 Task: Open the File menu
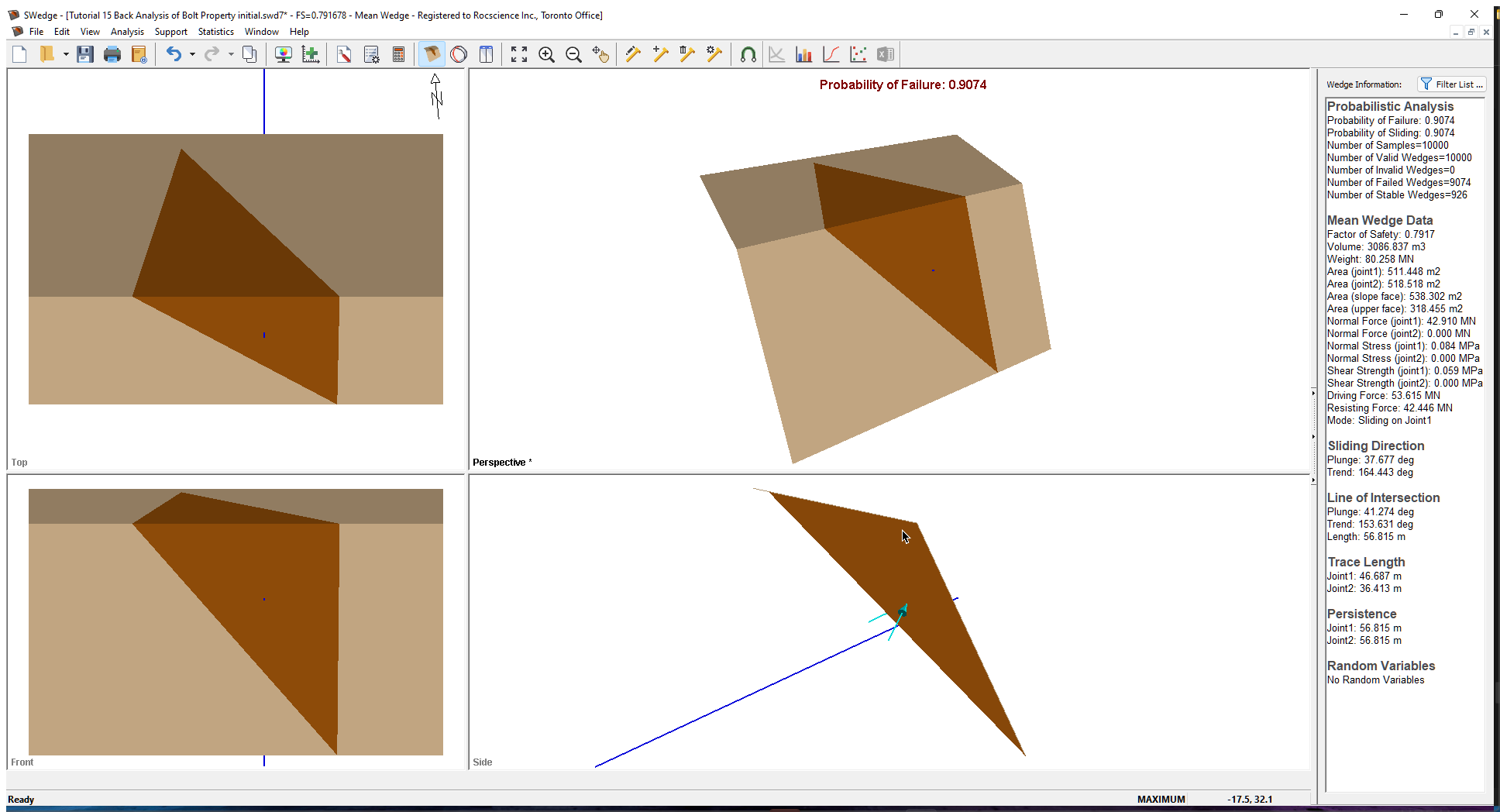pos(36,32)
